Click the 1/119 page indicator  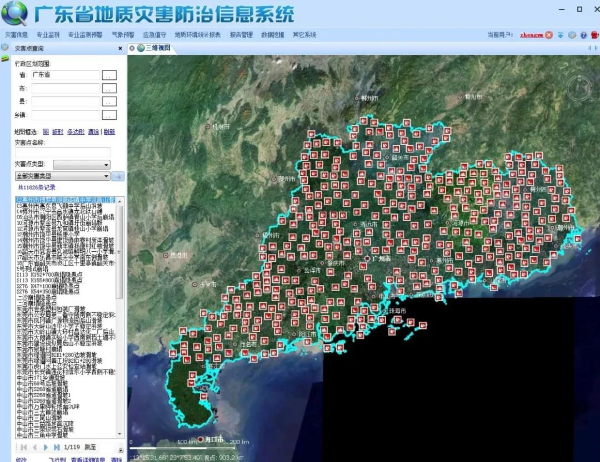[72, 447]
